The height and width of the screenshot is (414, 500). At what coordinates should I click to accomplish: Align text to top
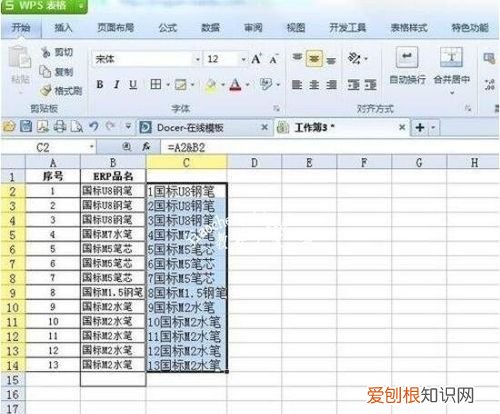[297, 58]
